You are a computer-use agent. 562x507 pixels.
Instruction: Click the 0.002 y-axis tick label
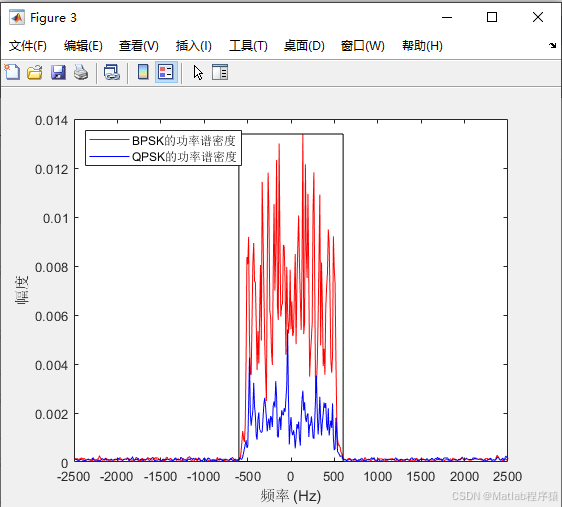[x=51, y=415]
